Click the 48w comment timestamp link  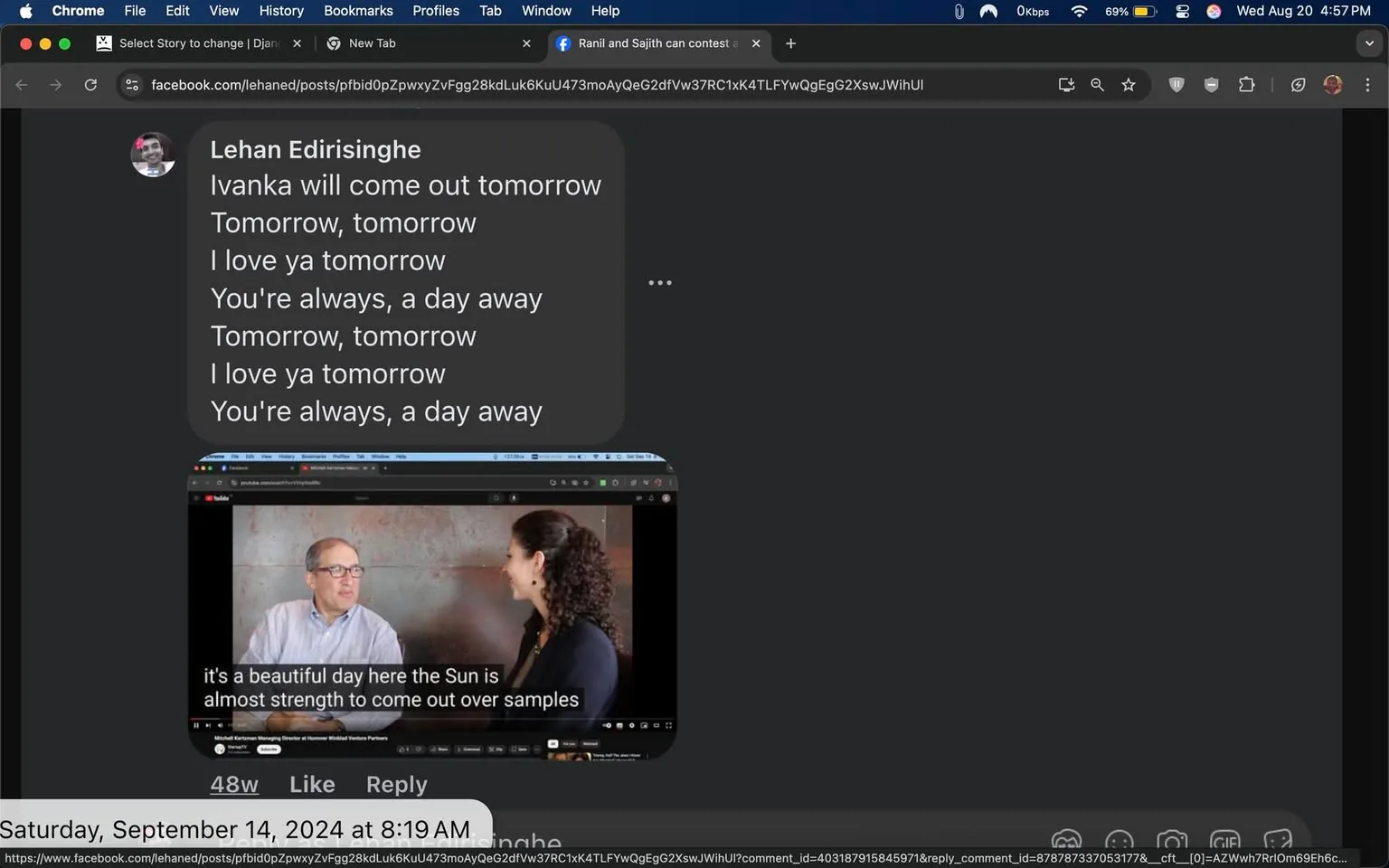234,784
